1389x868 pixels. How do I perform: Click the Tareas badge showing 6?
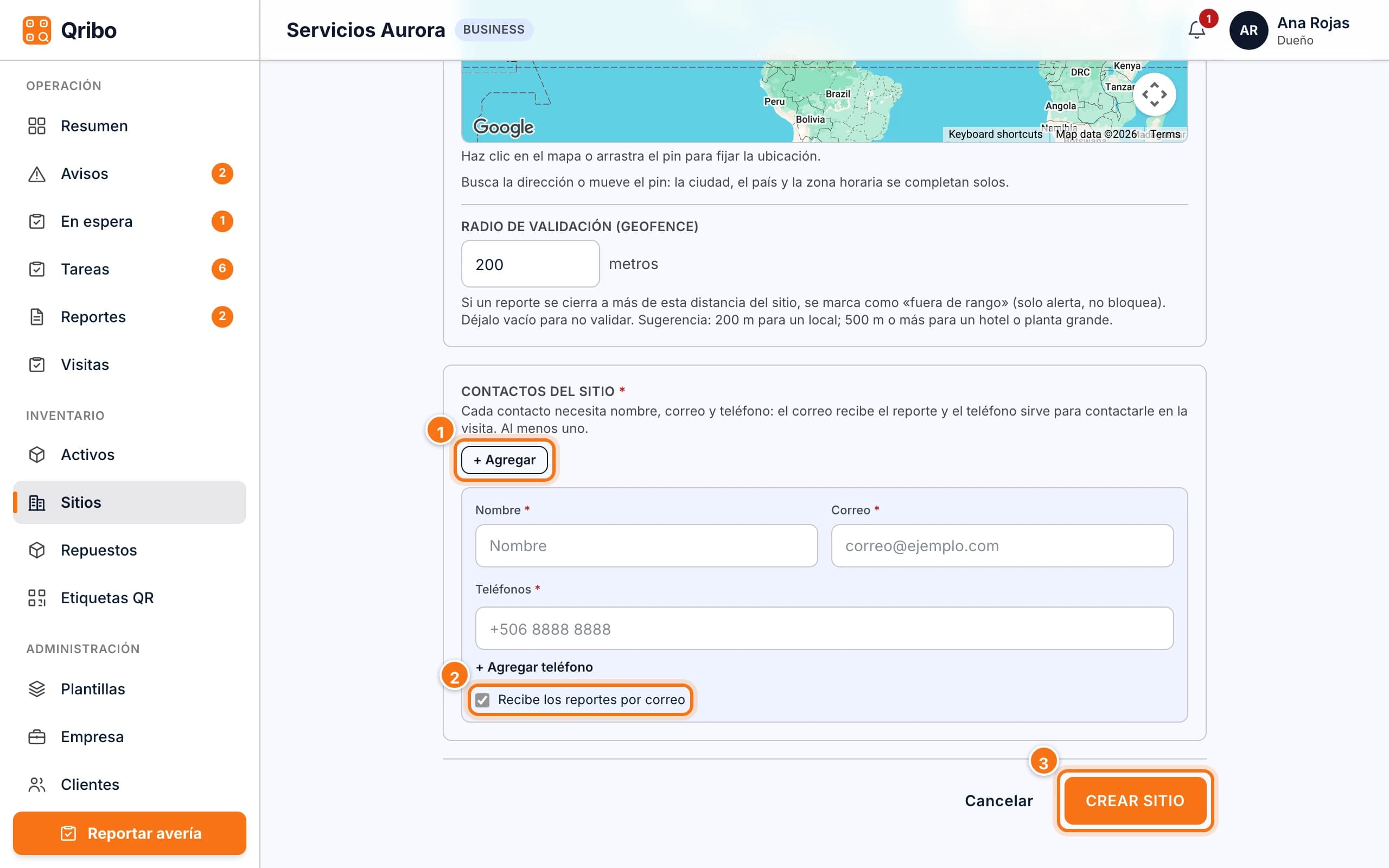click(x=222, y=269)
